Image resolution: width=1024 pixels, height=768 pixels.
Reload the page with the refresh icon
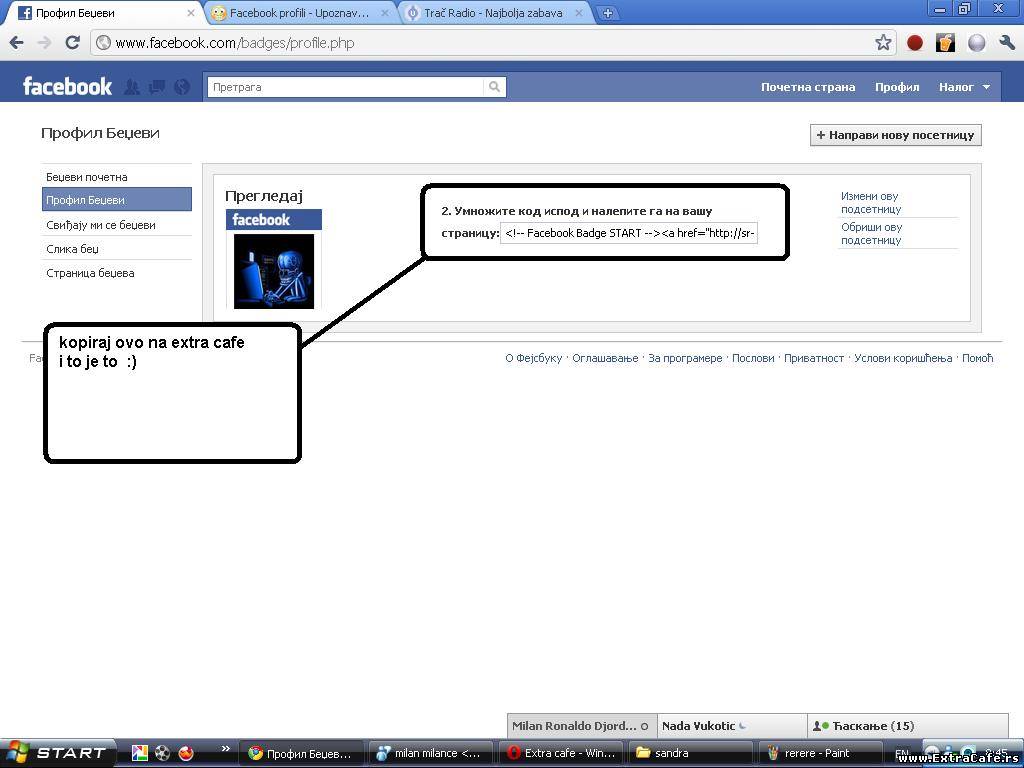pyautogui.click(x=72, y=43)
